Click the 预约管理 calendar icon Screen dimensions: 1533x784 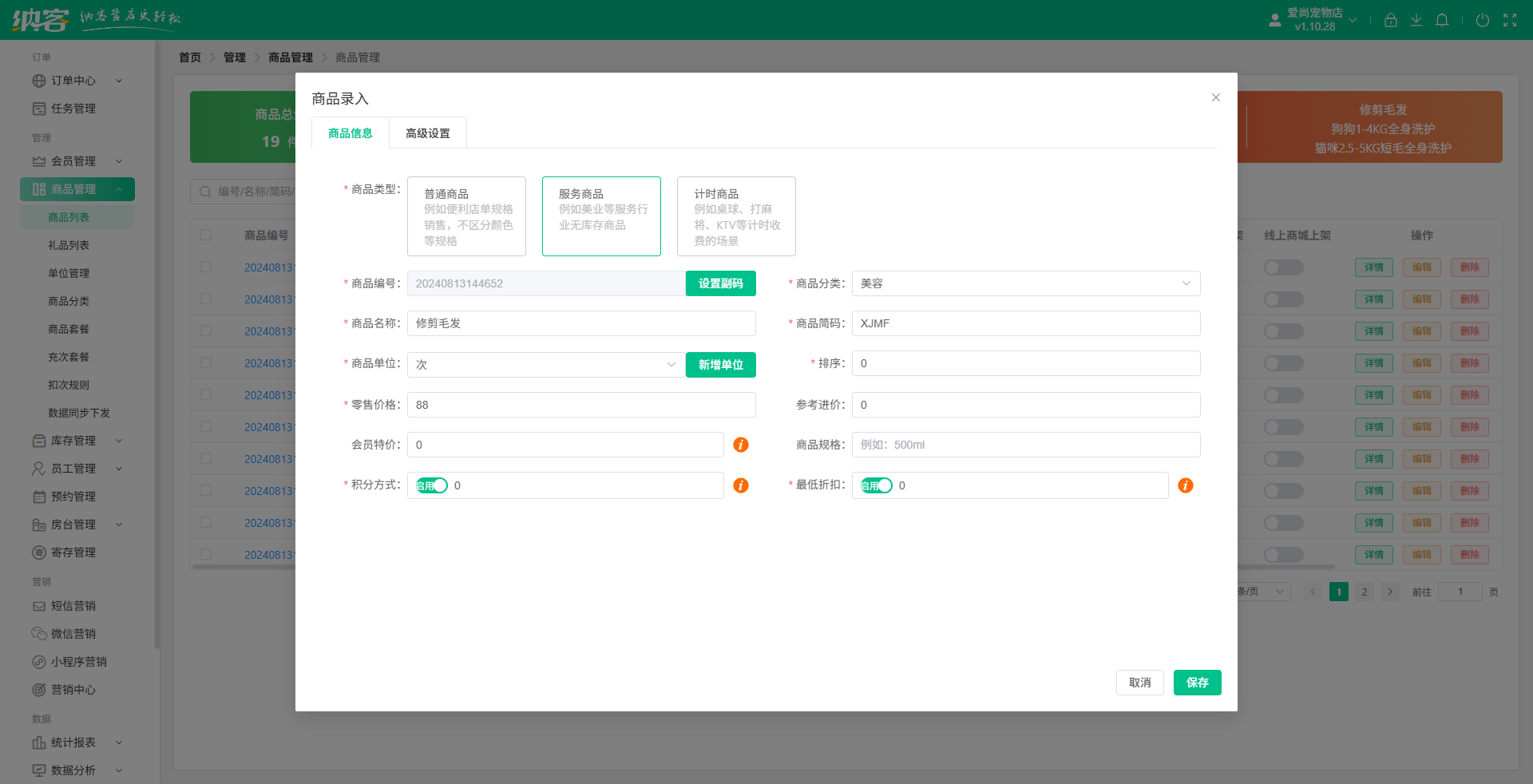(x=39, y=497)
